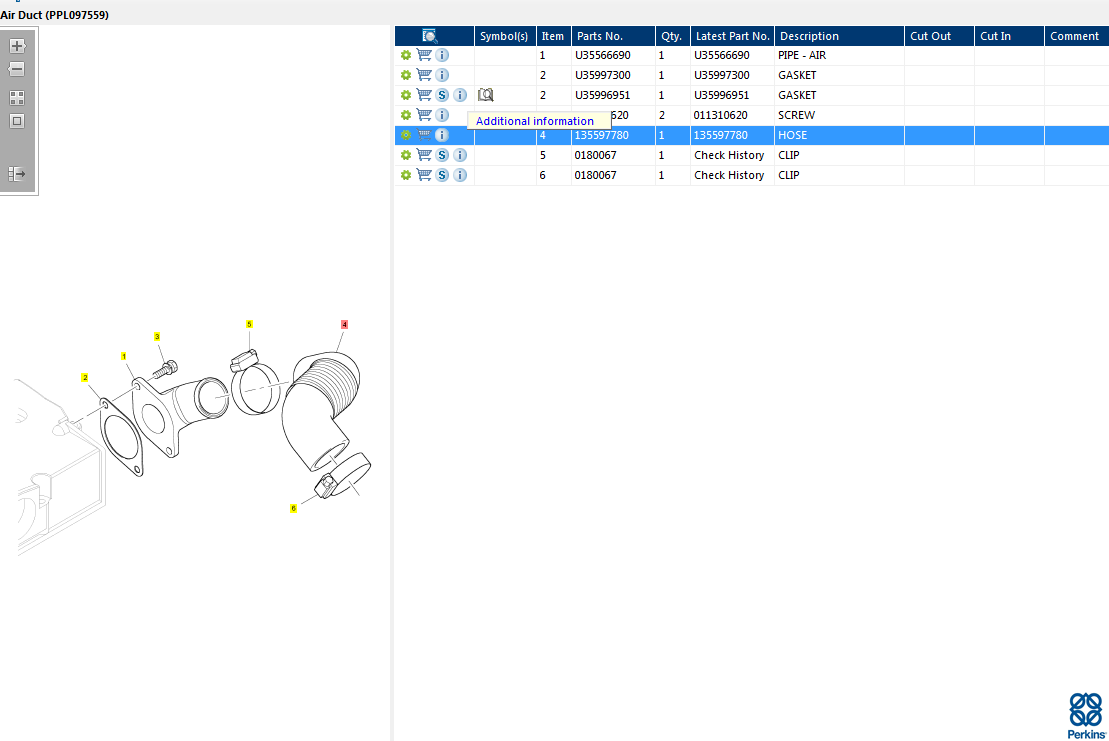Click Check History for item 6
This screenshot has width=1109, height=741.
(729, 175)
